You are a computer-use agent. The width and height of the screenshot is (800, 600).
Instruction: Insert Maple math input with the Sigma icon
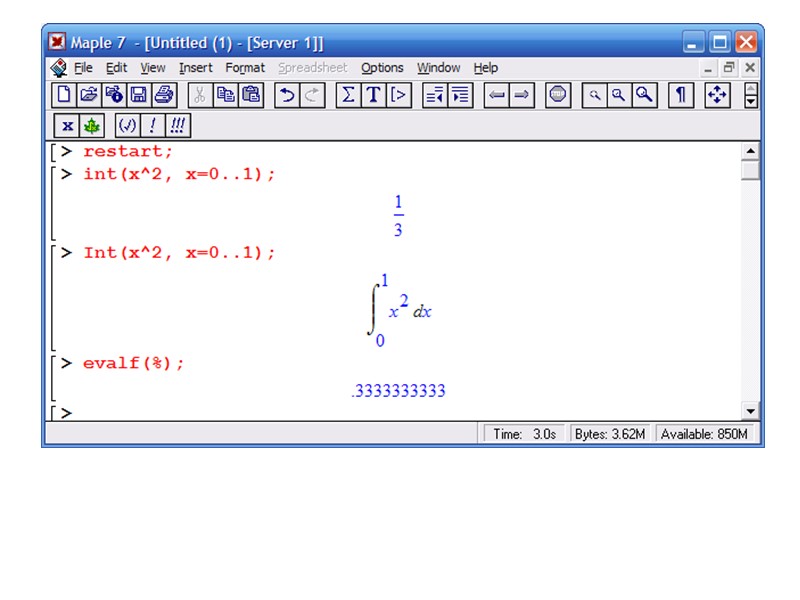point(348,95)
